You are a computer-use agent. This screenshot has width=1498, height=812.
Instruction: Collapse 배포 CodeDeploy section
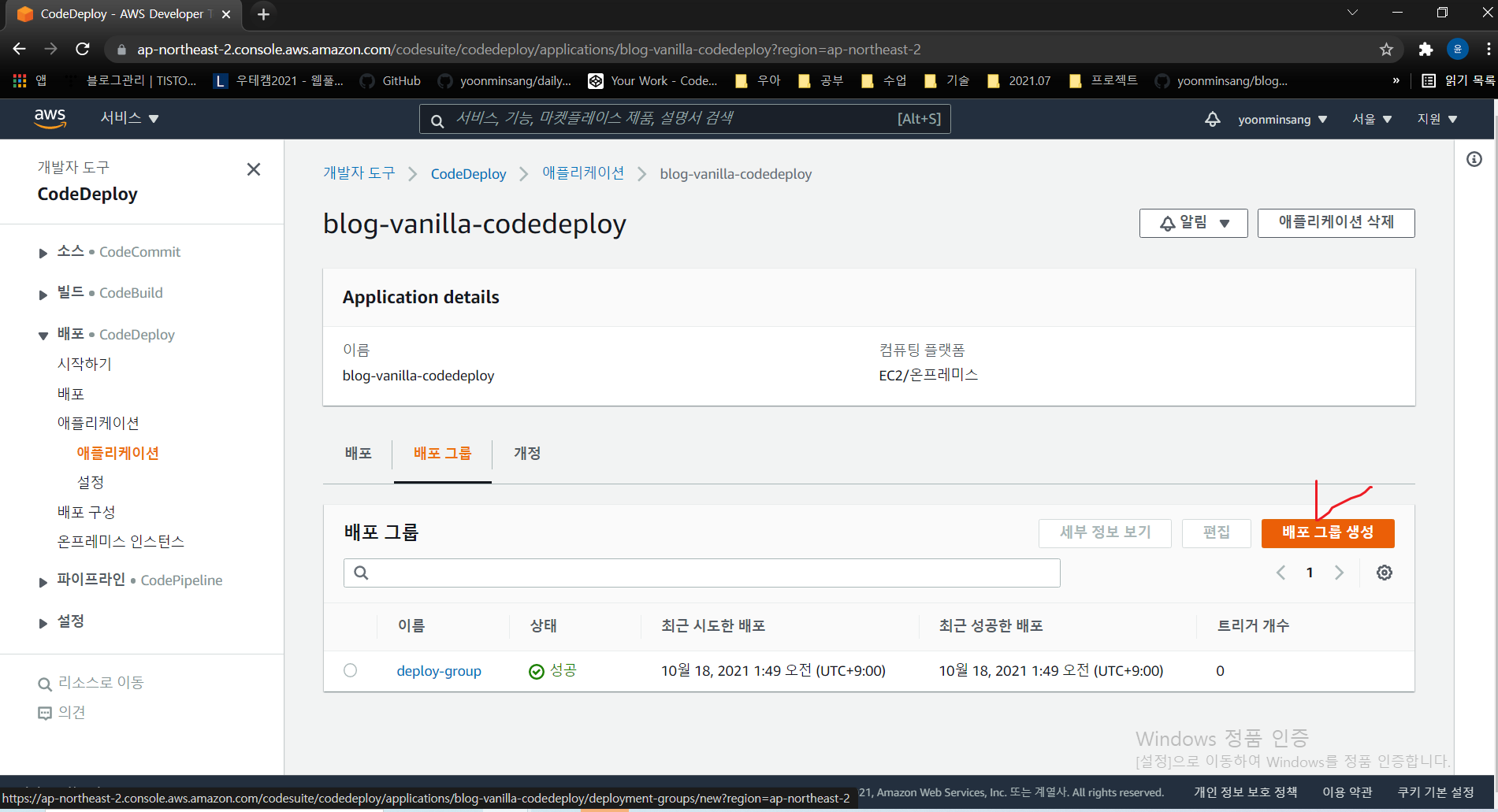pyautogui.click(x=43, y=336)
